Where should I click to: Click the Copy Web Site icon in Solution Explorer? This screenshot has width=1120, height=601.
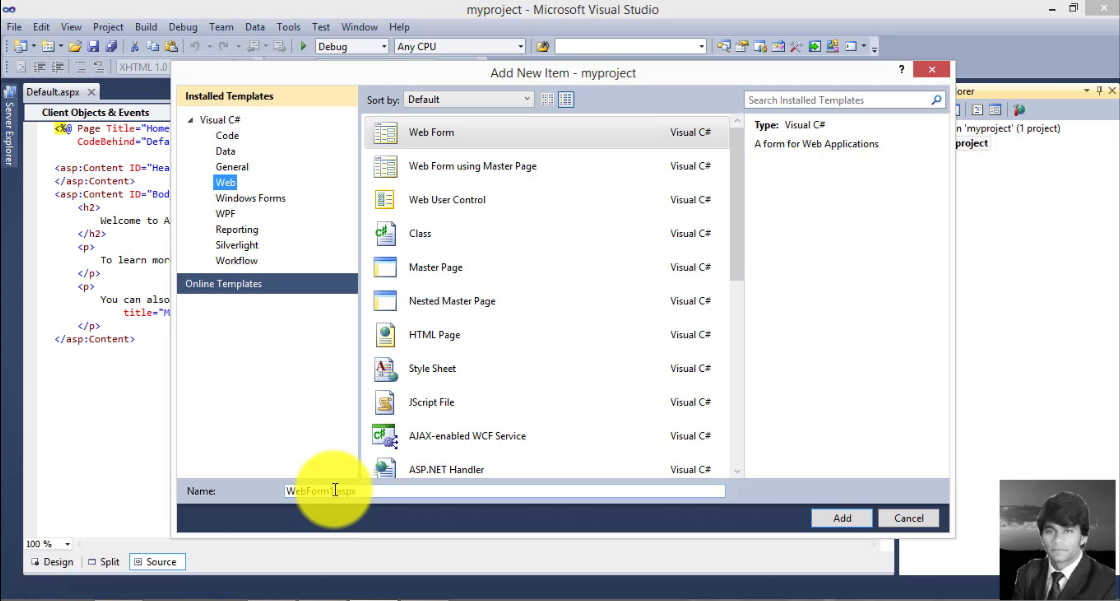click(x=1019, y=110)
